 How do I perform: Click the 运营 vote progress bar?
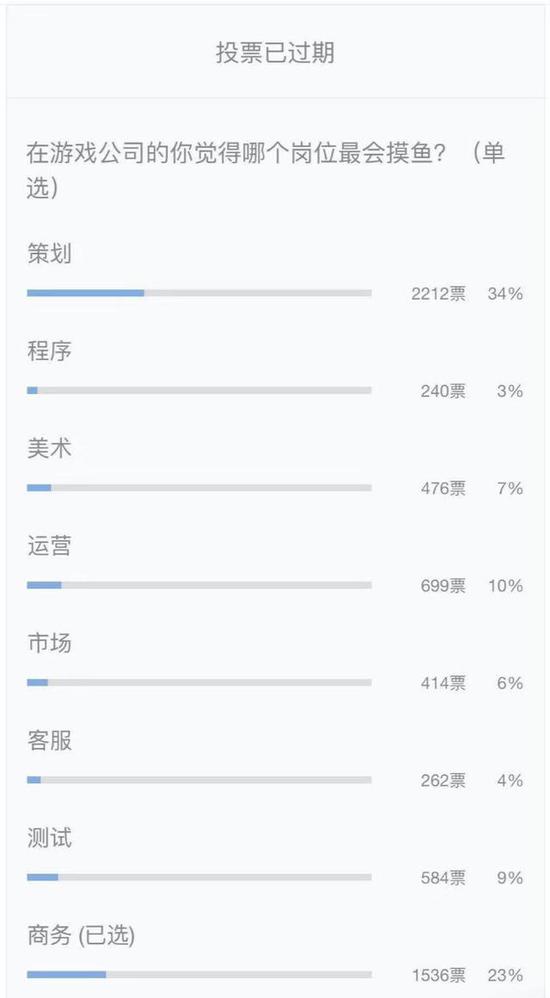pyautogui.click(x=199, y=585)
